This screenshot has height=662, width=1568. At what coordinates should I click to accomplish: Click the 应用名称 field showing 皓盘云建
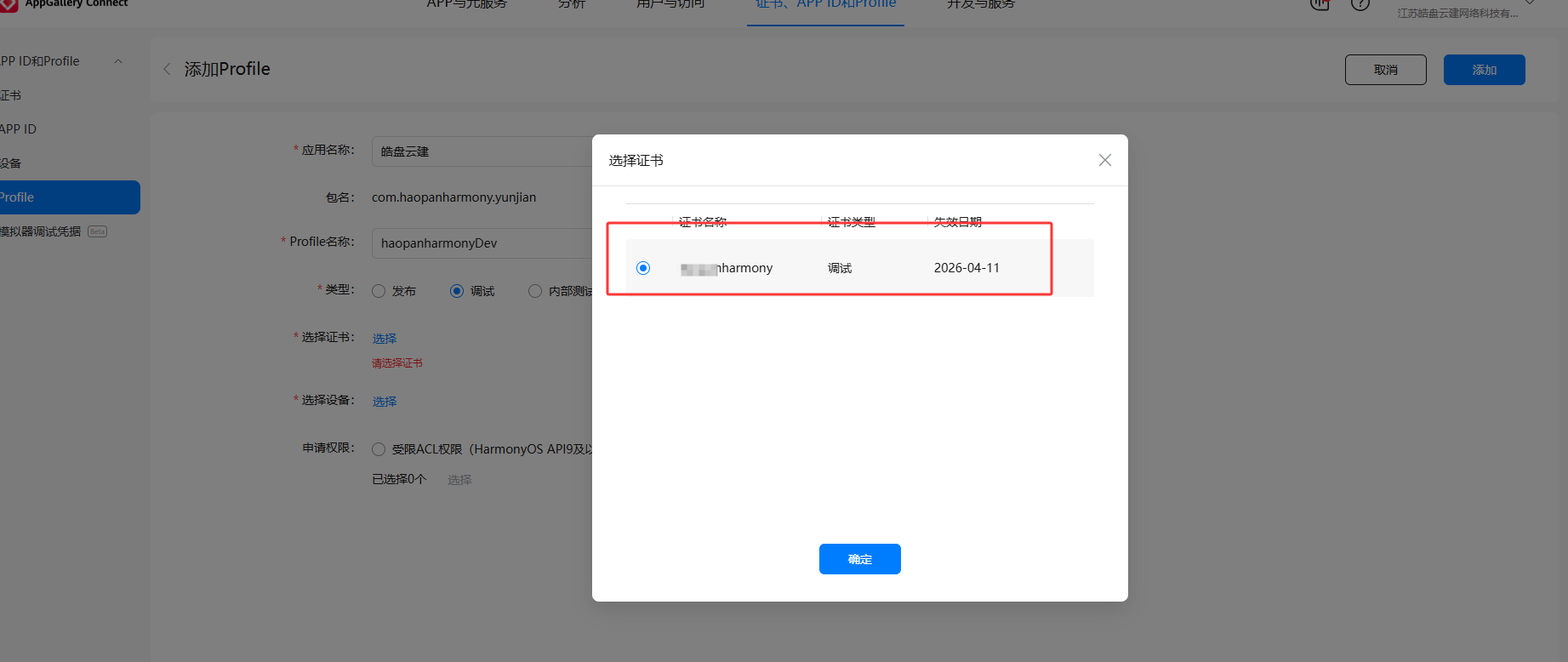[x=482, y=151]
